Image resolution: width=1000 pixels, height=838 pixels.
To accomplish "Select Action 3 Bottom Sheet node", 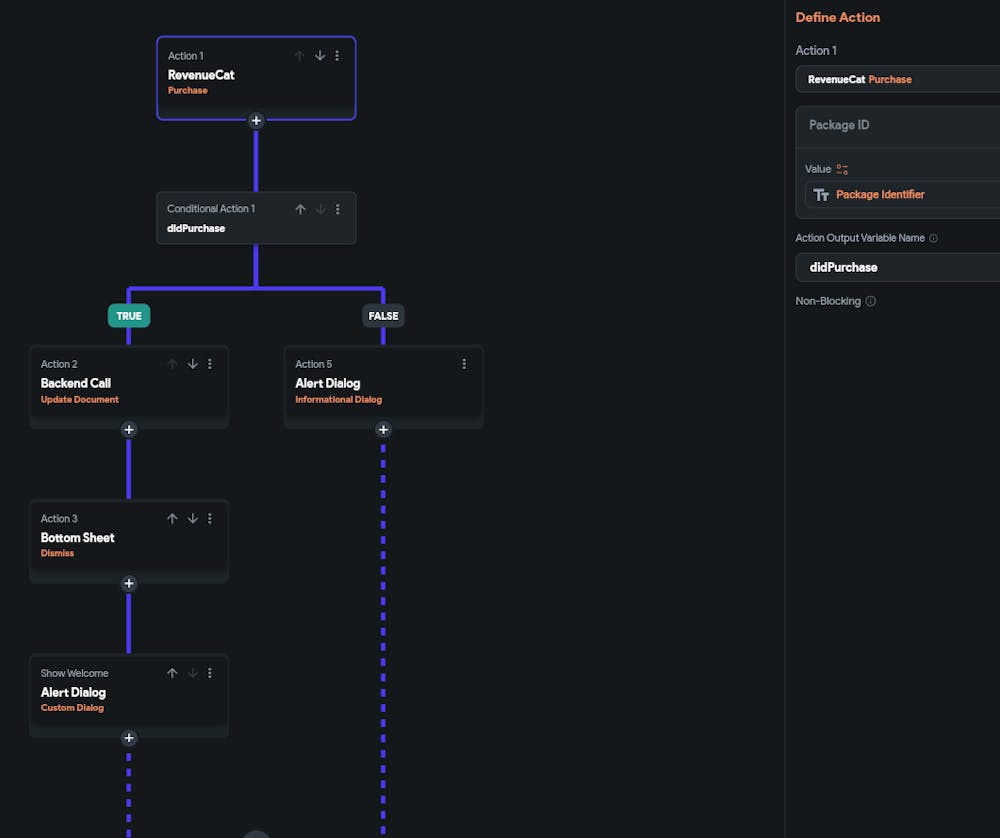I will pyautogui.click(x=129, y=541).
